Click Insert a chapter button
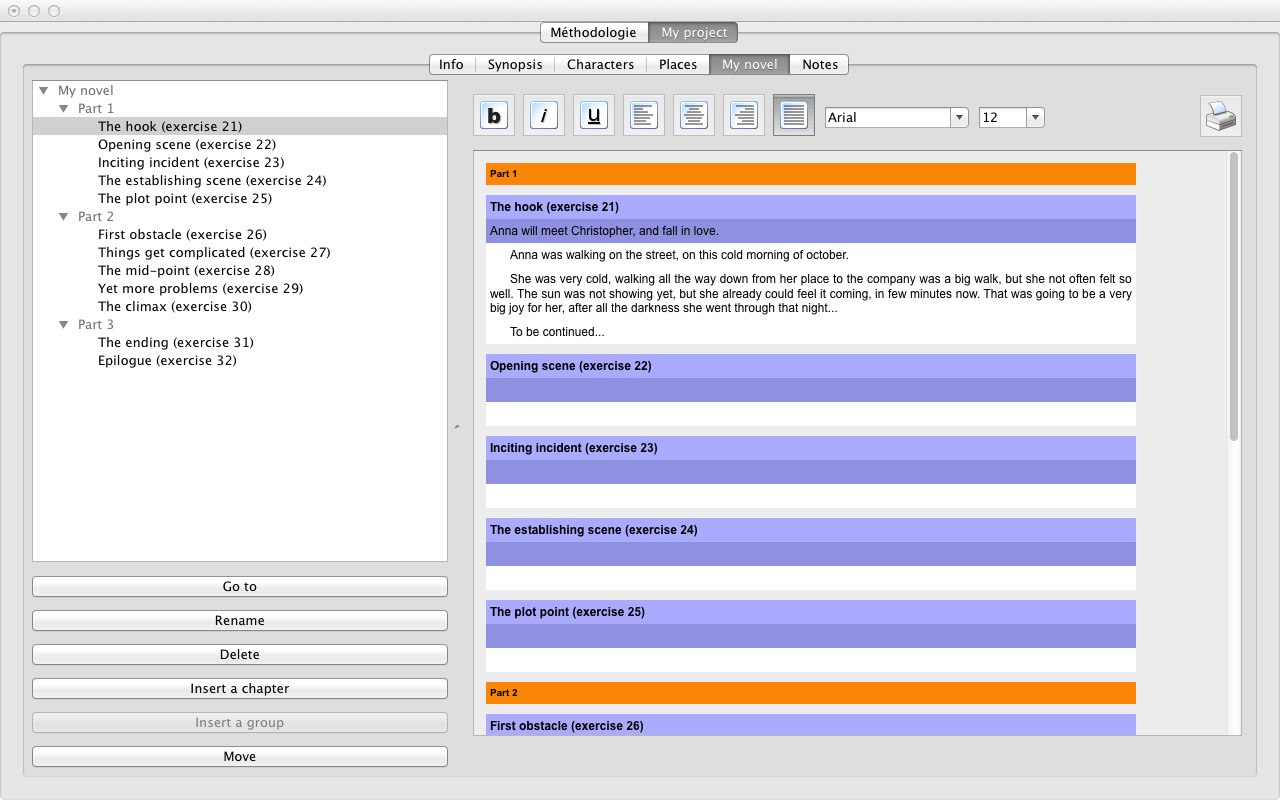Screen dimensions: 1280x800 pos(240,689)
